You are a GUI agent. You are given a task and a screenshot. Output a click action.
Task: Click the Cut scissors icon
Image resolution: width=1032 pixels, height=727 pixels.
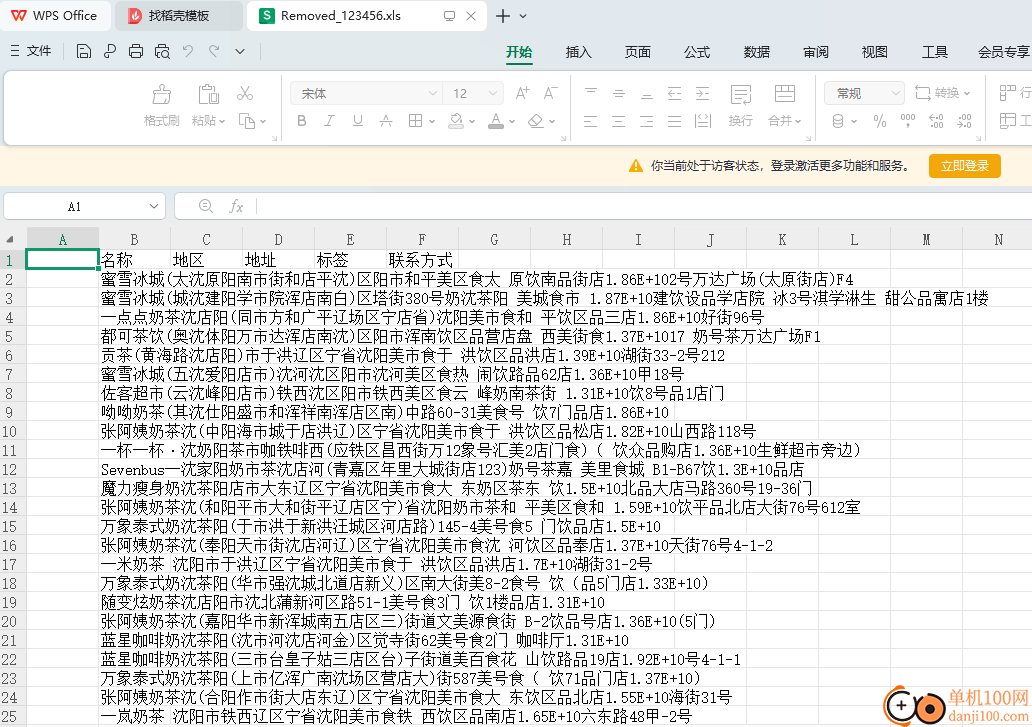point(245,93)
